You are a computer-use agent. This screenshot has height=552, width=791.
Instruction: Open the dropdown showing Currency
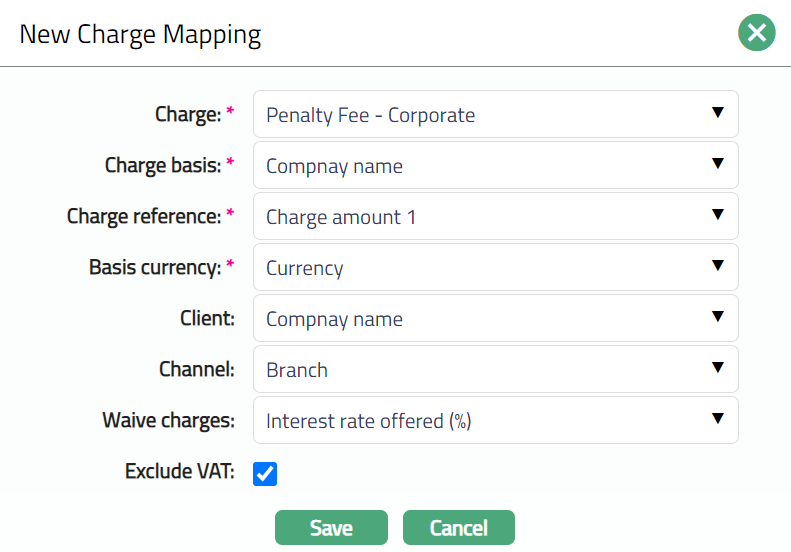(480, 268)
